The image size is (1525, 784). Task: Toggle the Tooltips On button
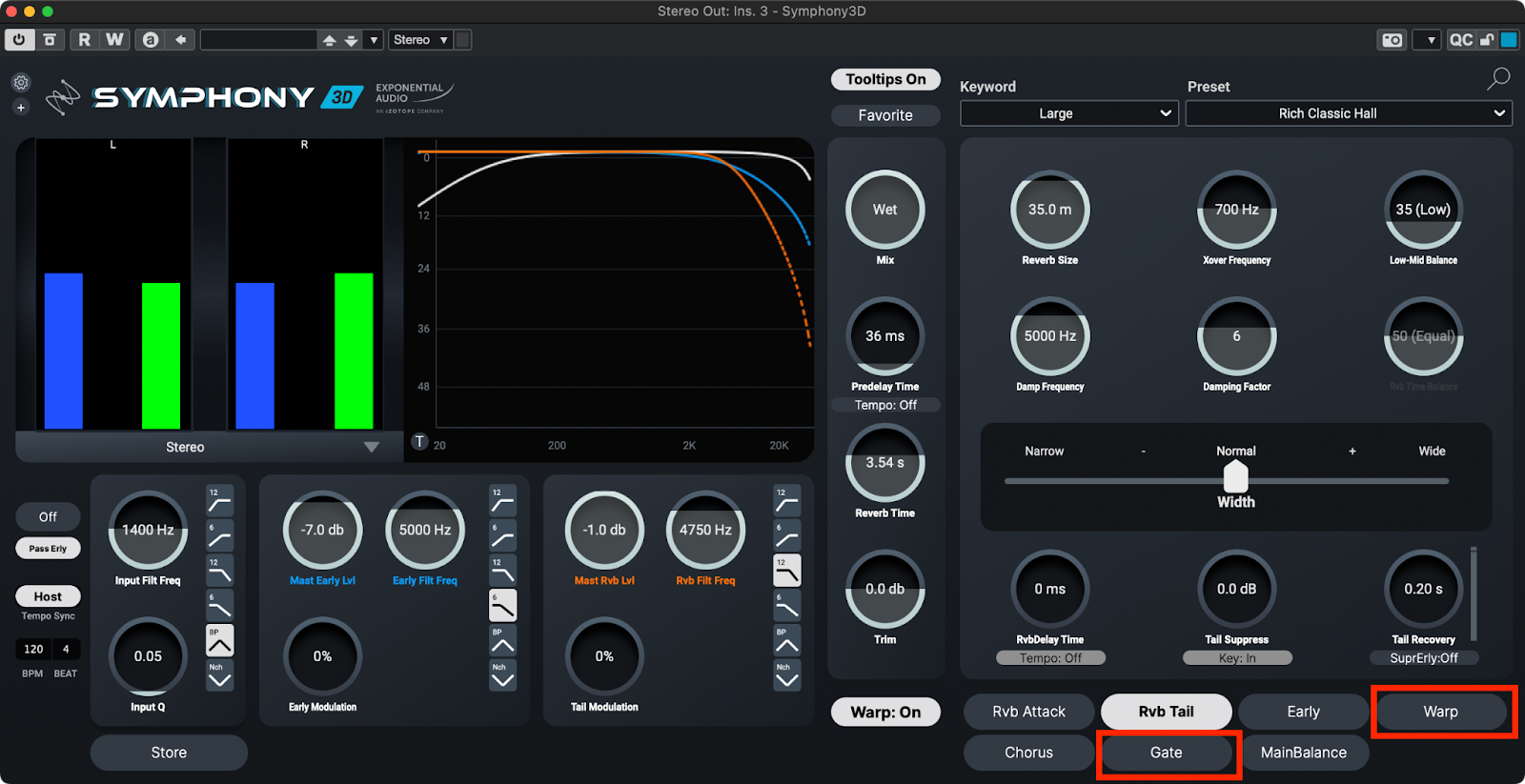click(x=885, y=79)
